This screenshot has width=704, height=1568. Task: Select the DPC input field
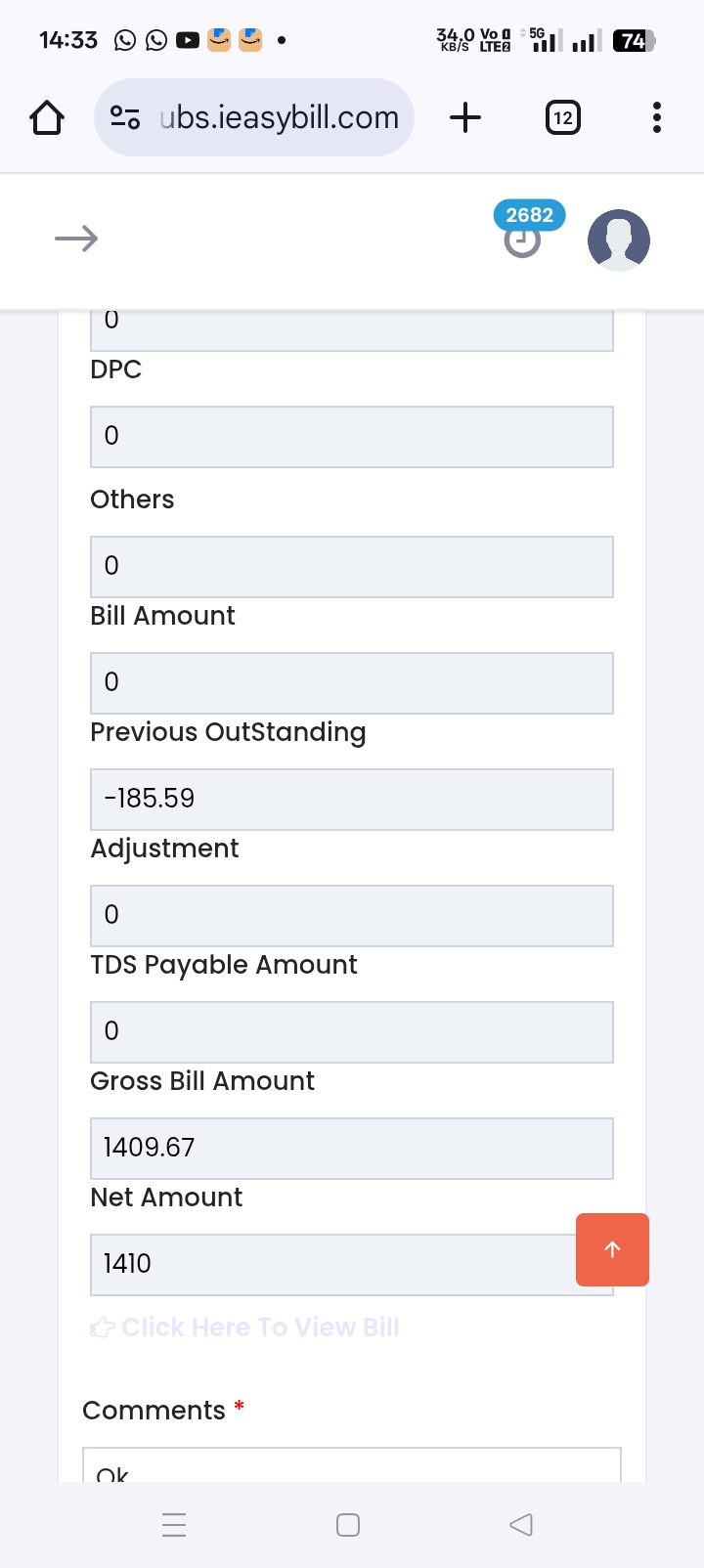pos(351,436)
